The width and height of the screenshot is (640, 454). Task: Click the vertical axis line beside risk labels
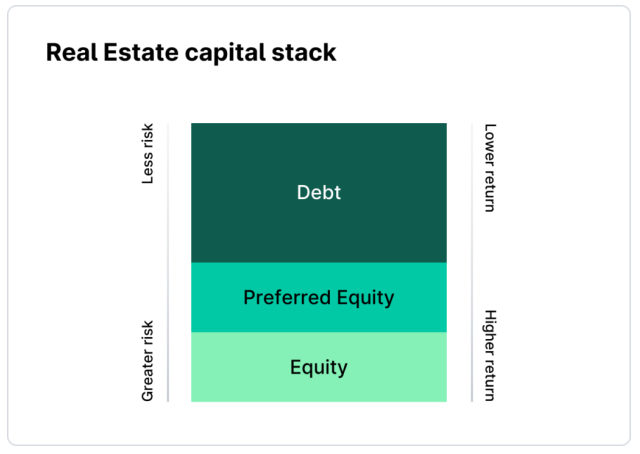coord(168,262)
